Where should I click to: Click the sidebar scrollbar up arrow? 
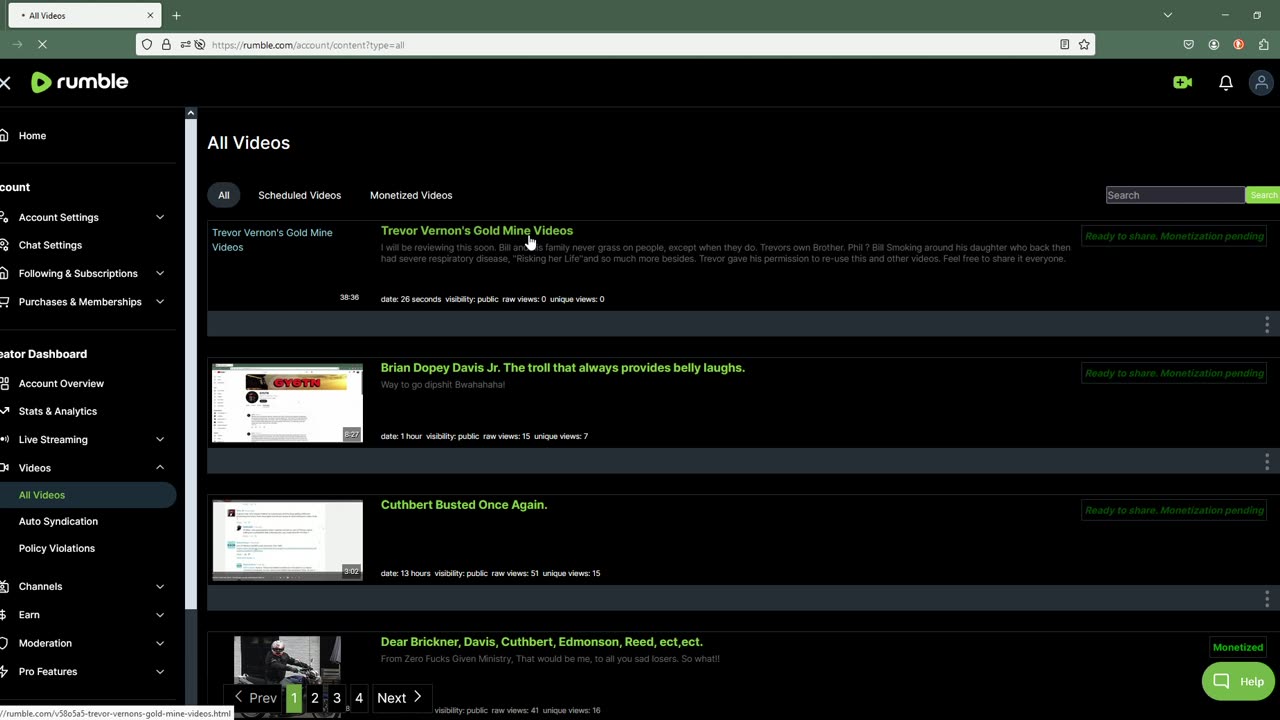[191, 113]
